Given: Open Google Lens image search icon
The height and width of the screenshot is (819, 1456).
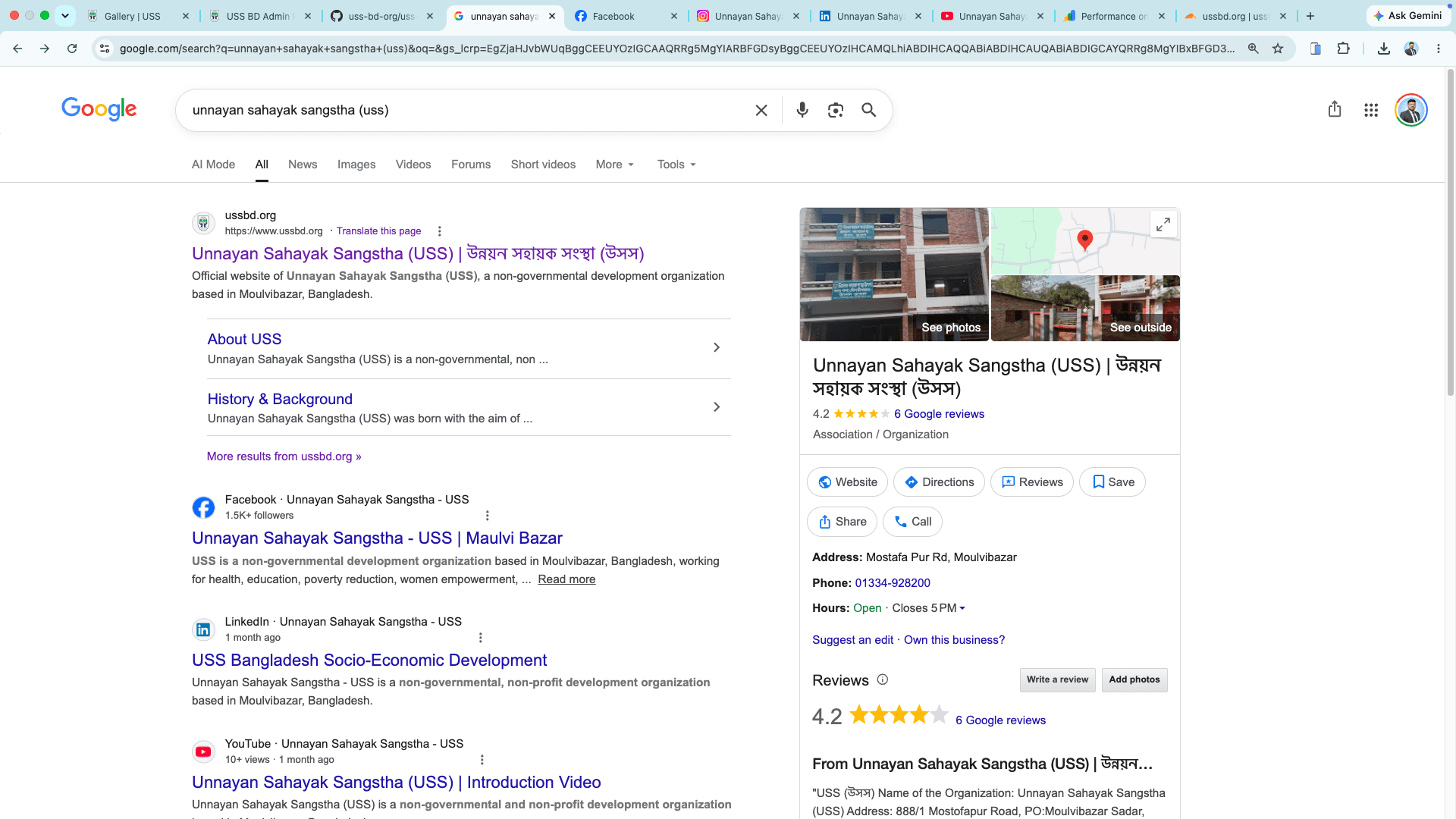Looking at the screenshot, I should click(836, 111).
